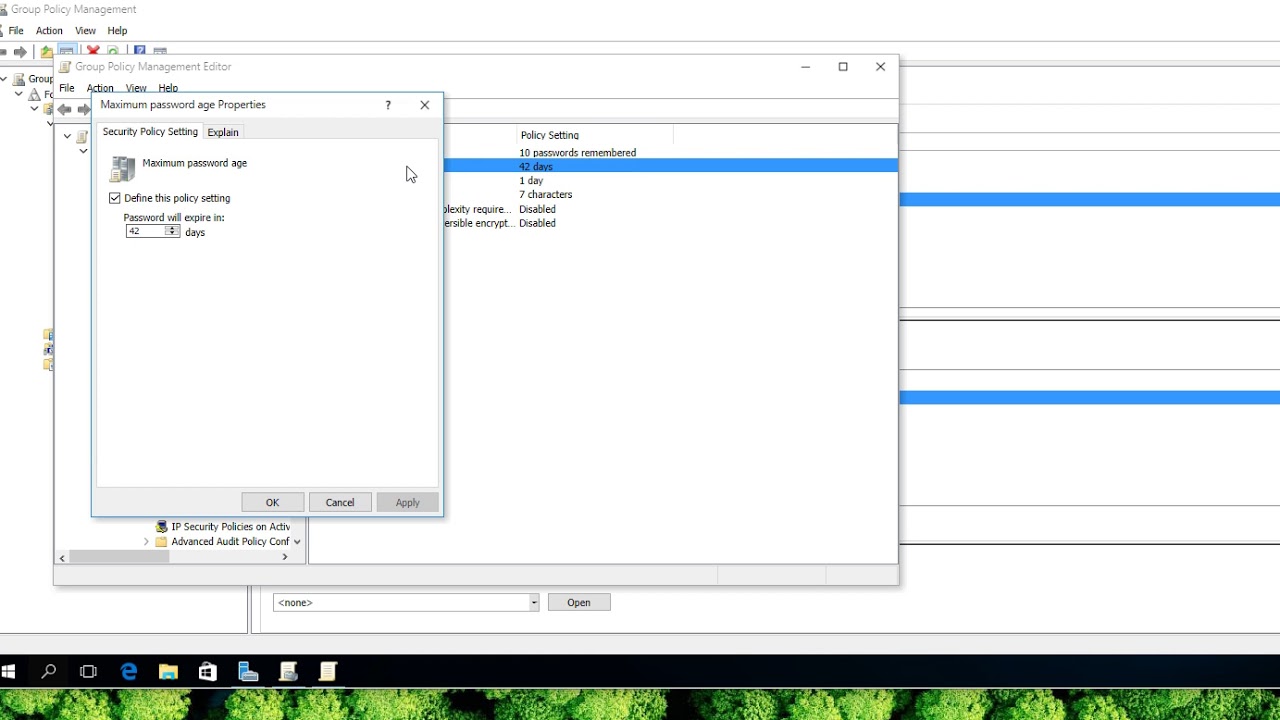Open Help menu in Group Policy Management
This screenshot has height=720, width=1280.
tap(118, 31)
